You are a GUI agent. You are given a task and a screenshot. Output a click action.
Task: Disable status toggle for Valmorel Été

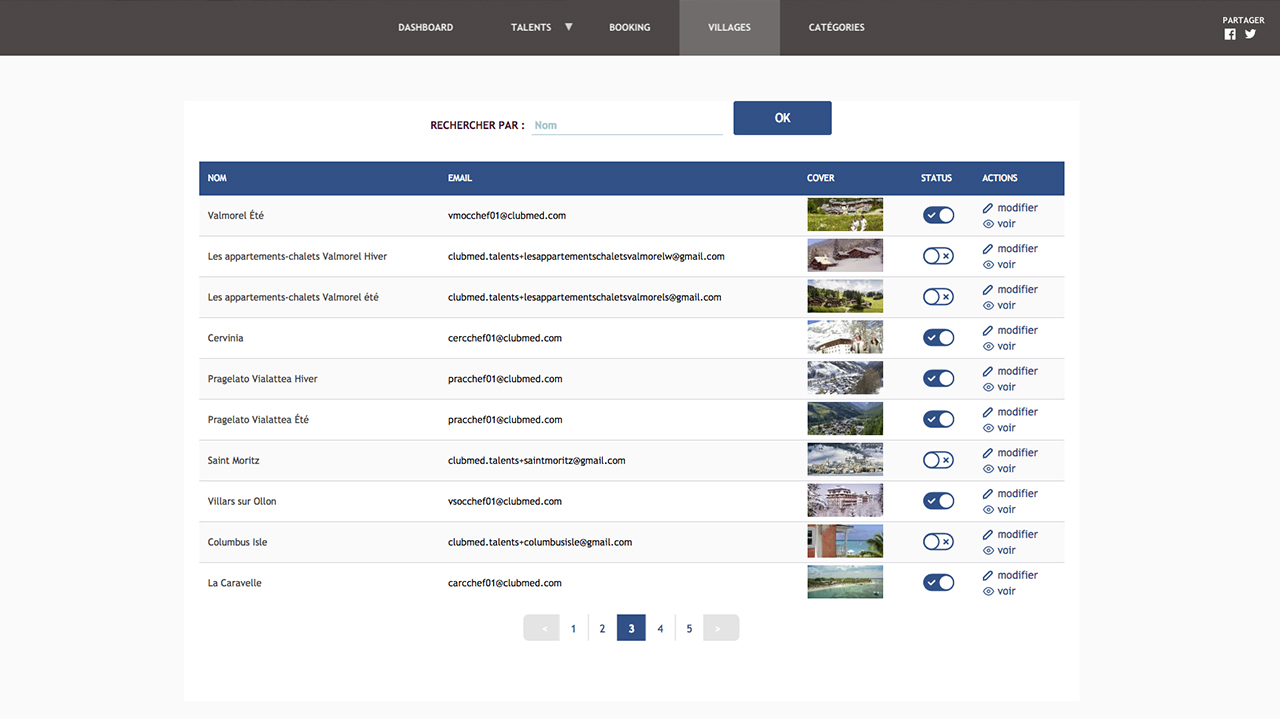click(938, 215)
